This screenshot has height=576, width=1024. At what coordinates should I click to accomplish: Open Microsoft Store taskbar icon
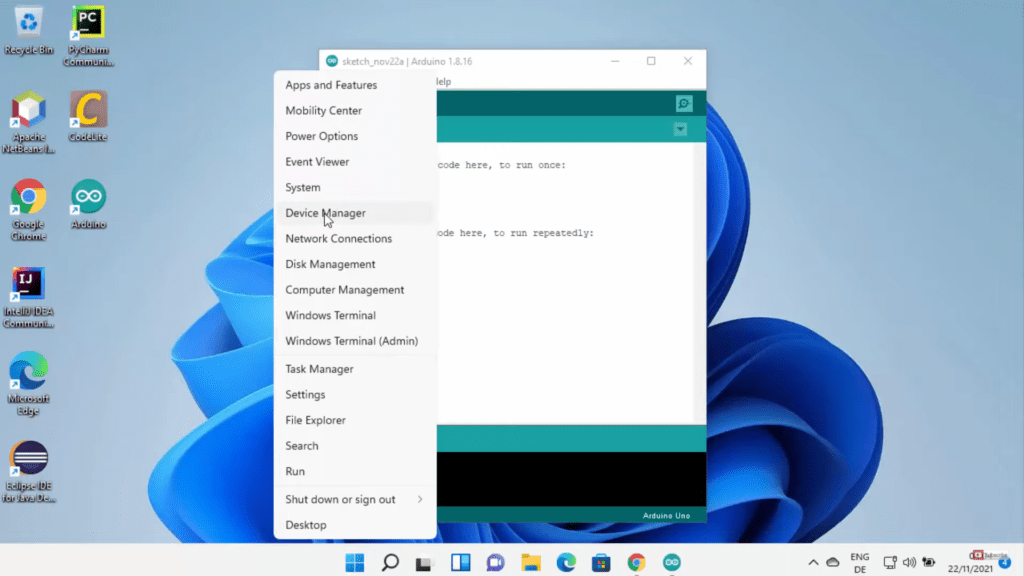[x=601, y=562]
